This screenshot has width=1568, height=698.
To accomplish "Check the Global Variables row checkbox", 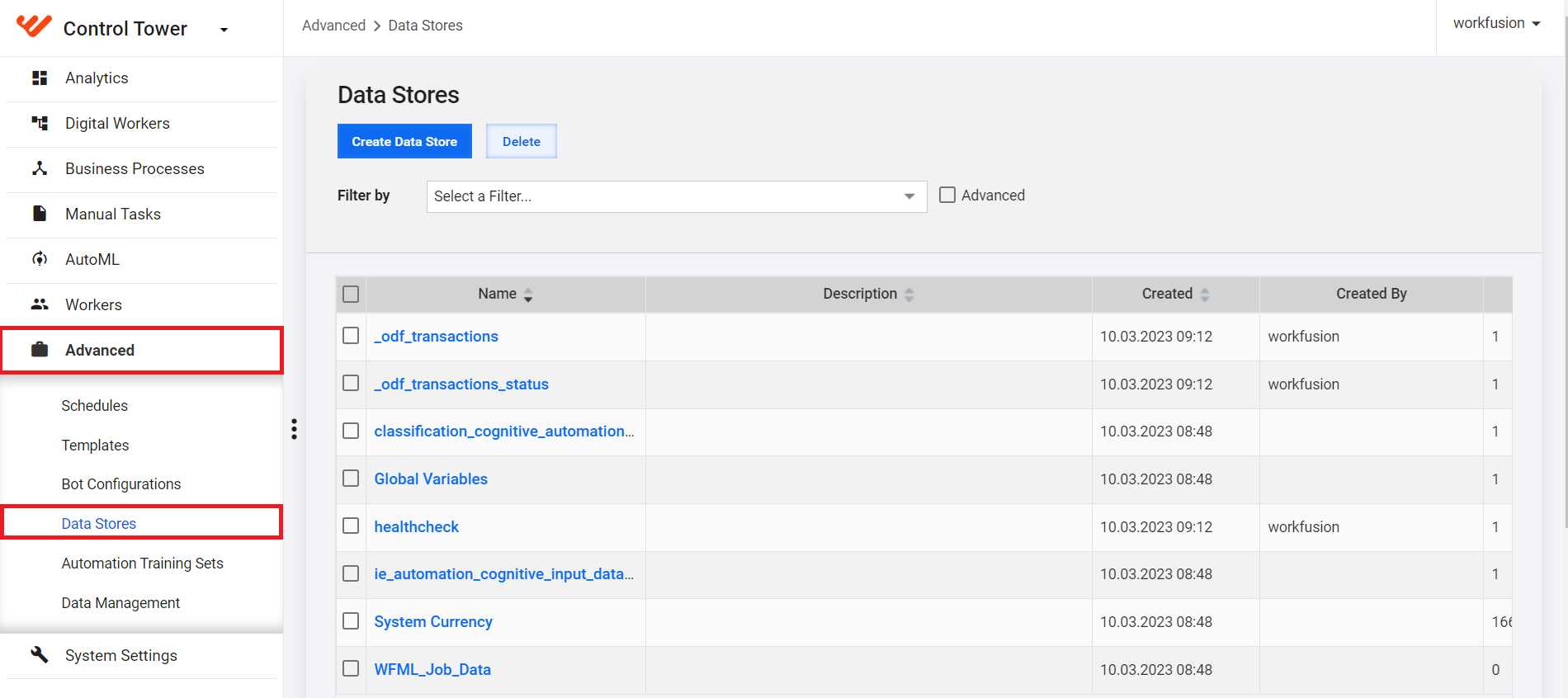I will click(x=351, y=479).
